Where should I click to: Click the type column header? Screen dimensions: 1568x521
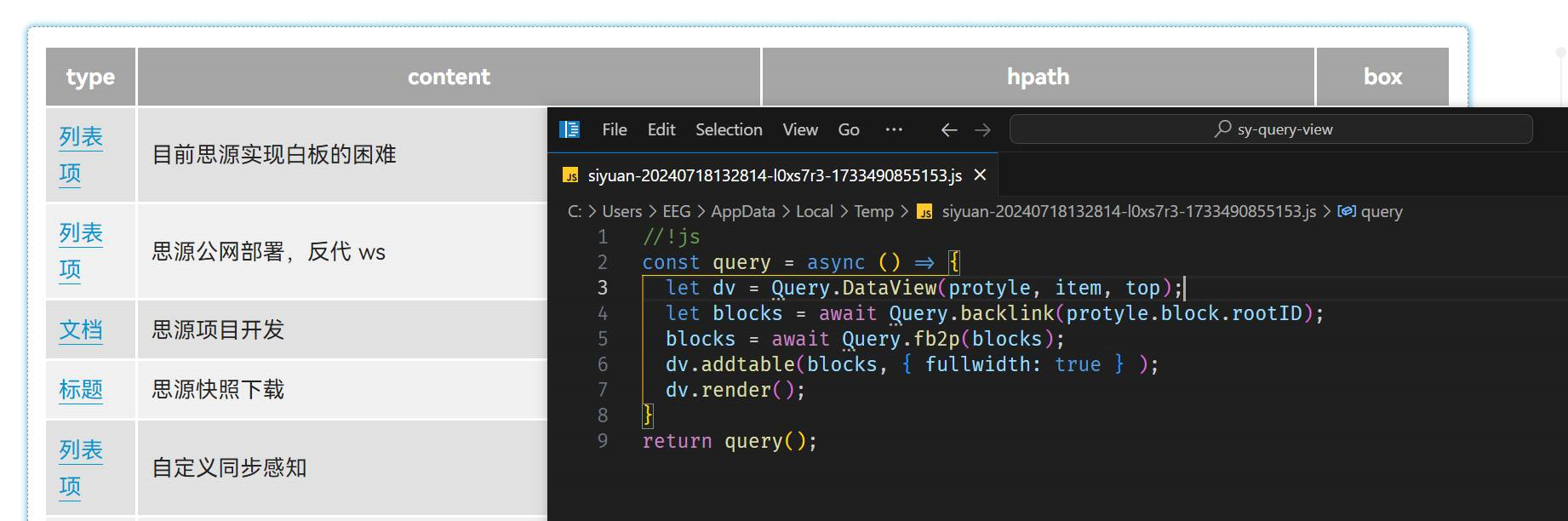(90, 77)
